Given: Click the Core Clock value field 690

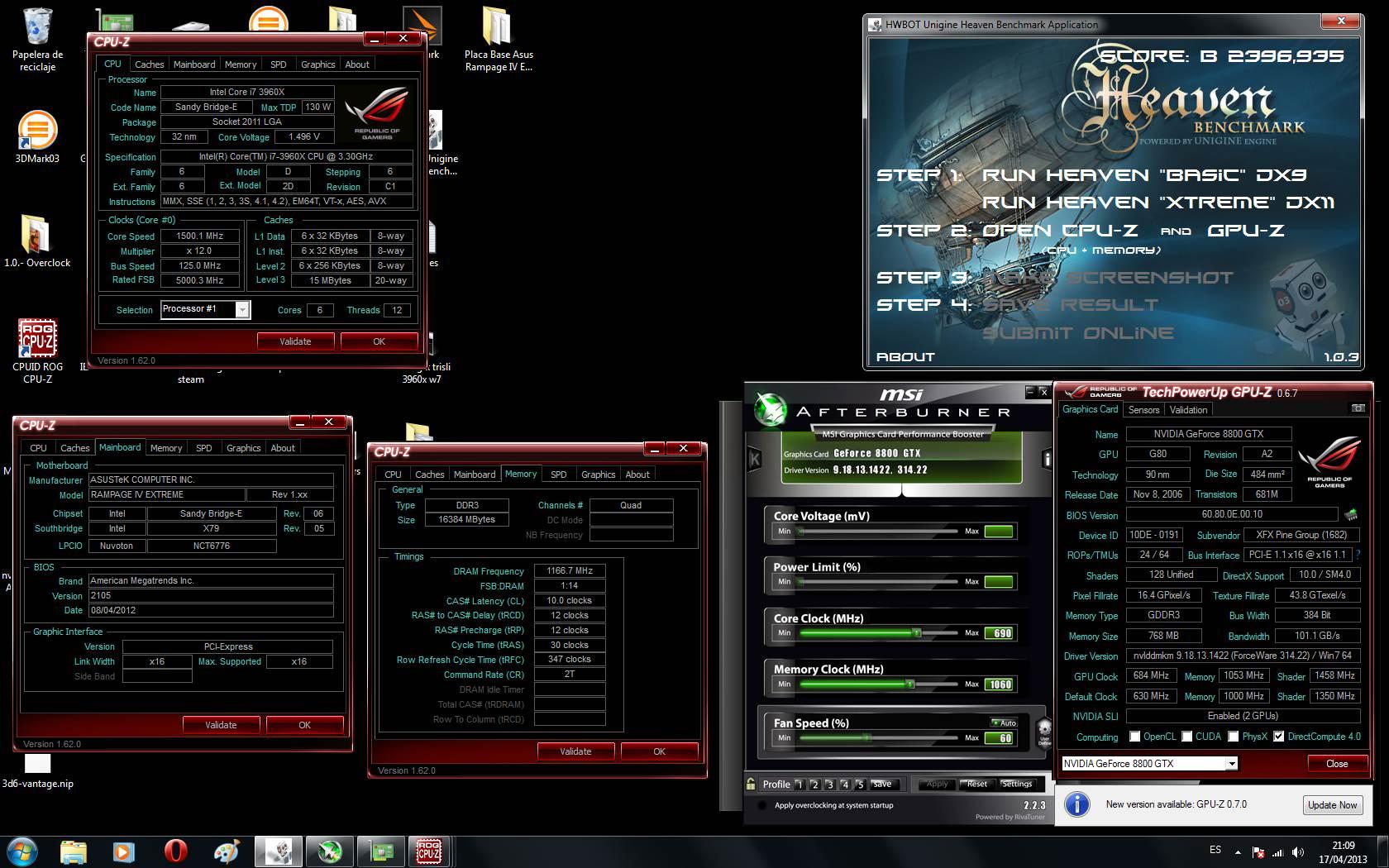Looking at the screenshot, I should pos(1000,633).
